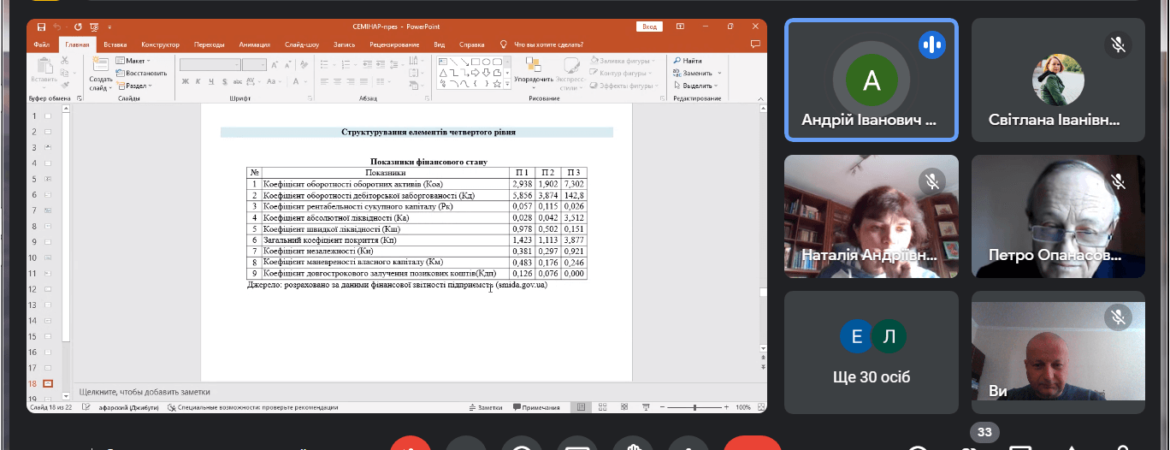Click the Вставить paste icon
1170x450 pixels.
click(x=43, y=69)
